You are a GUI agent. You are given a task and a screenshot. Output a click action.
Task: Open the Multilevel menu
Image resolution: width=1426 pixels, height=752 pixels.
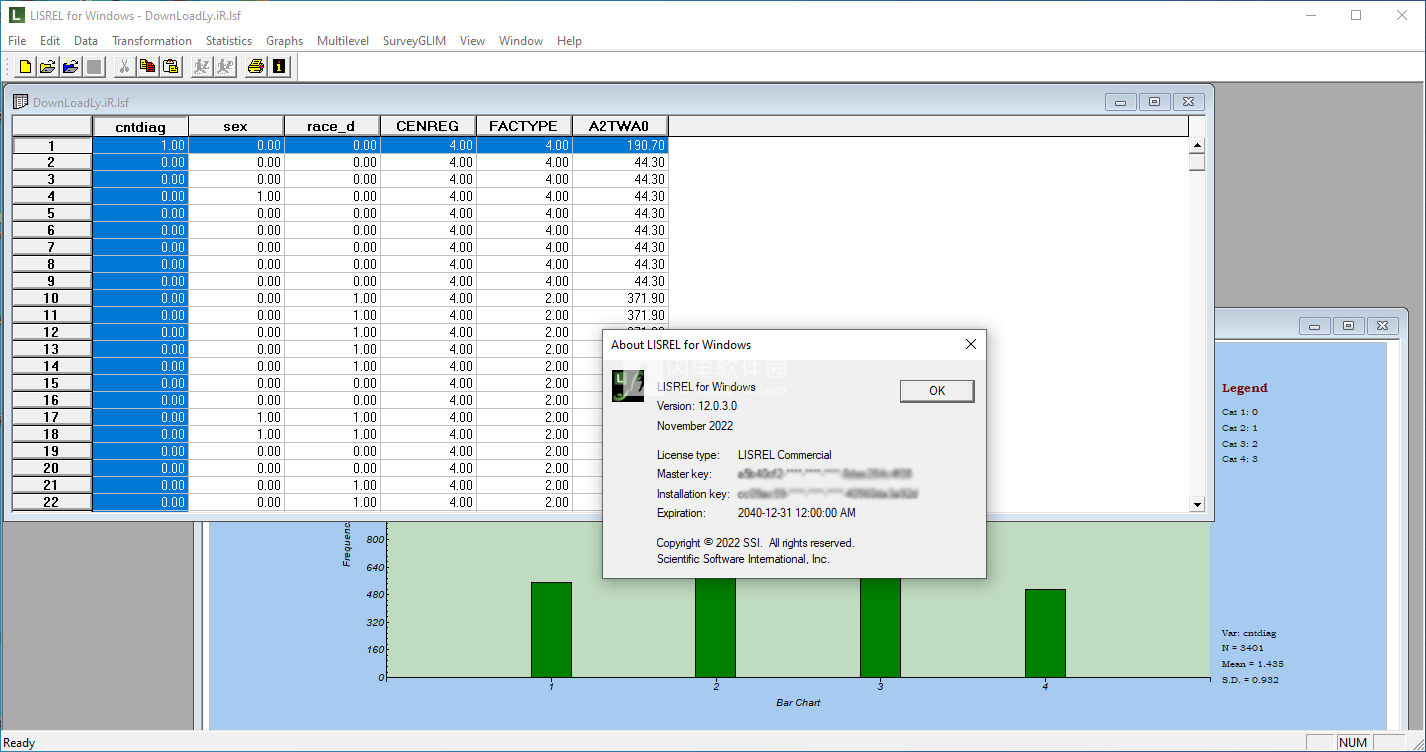(343, 41)
